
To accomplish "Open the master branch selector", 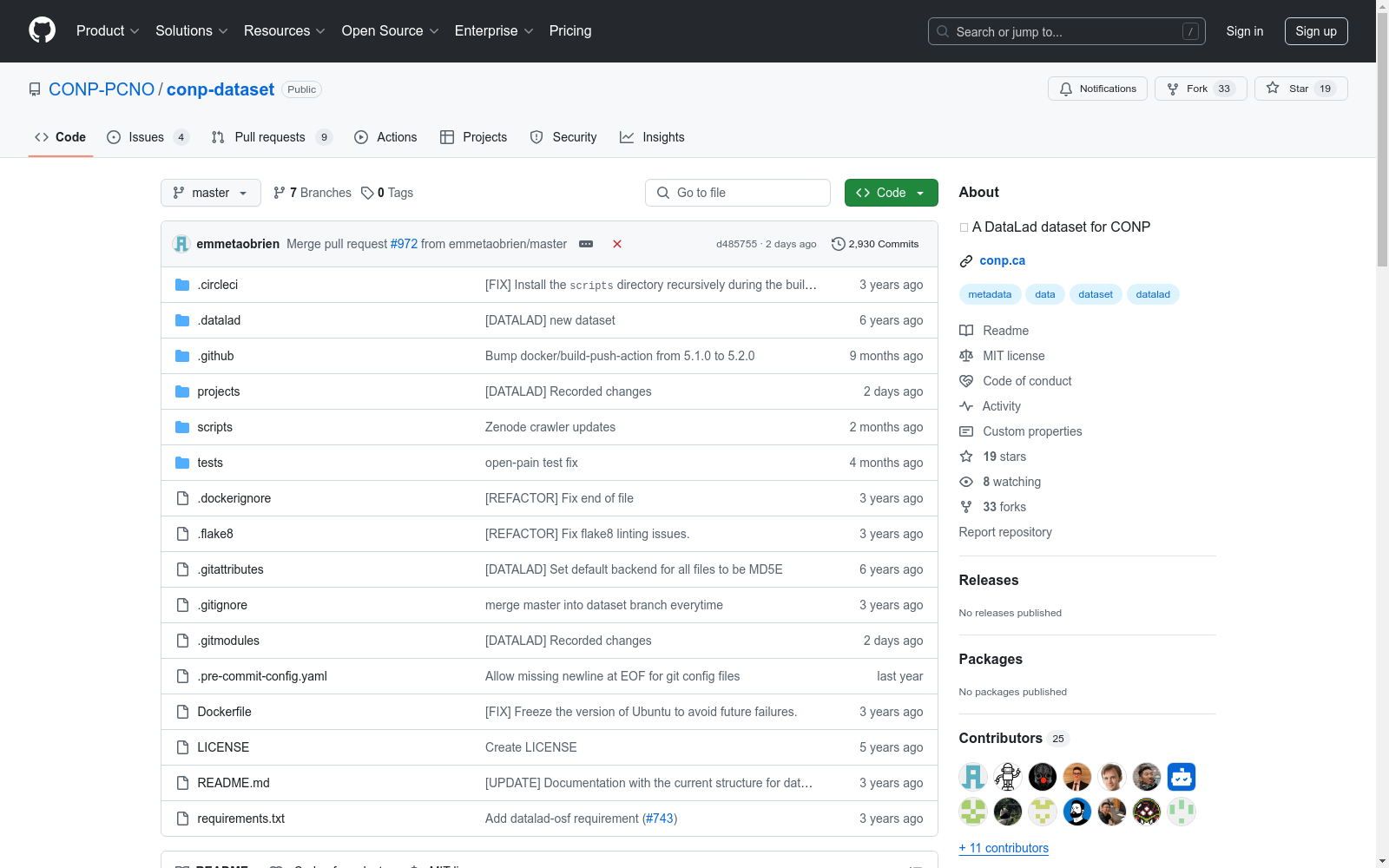I will coord(211,193).
